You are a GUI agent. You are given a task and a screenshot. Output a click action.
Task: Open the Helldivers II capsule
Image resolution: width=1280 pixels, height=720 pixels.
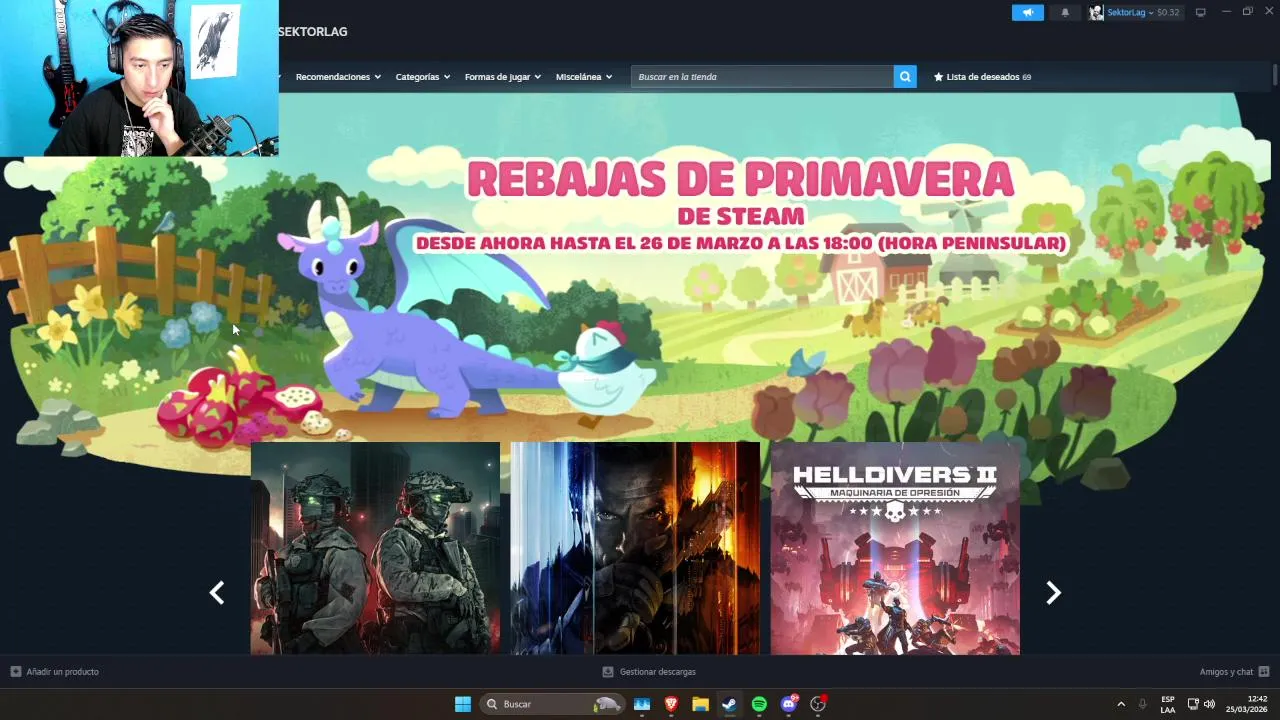895,548
